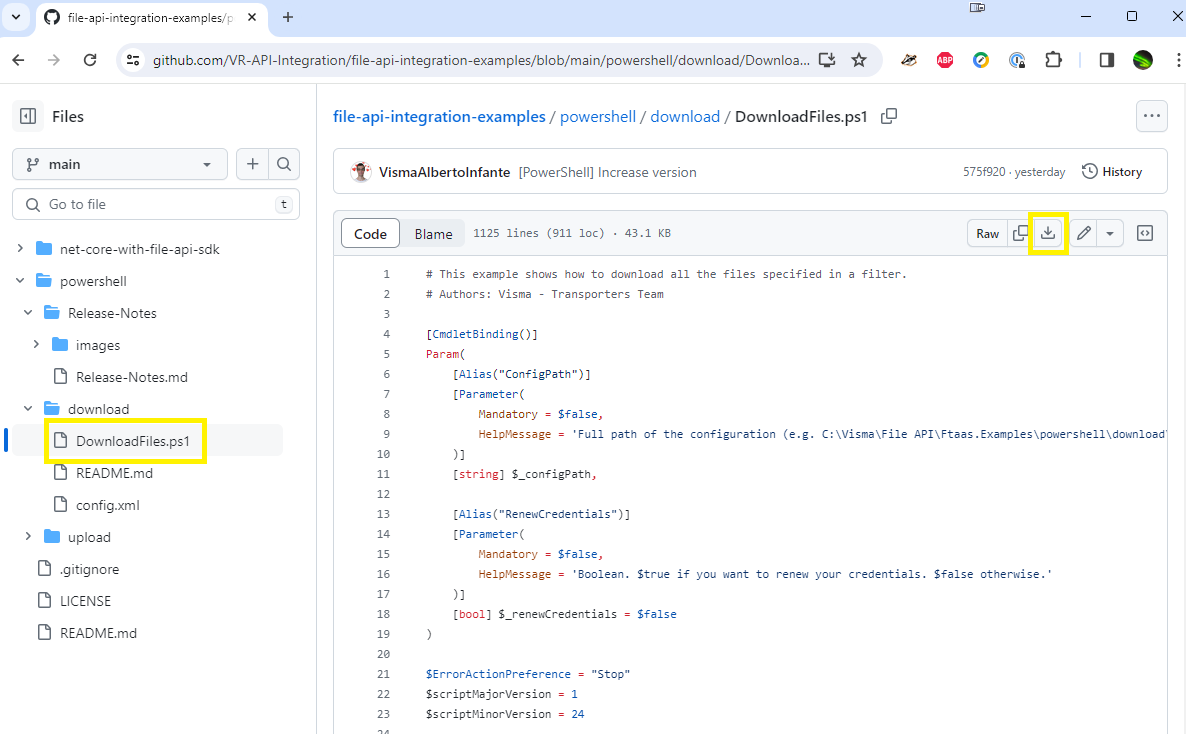Open the more options ellipsis menu
This screenshot has width=1186, height=734.
[x=1151, y=116]
